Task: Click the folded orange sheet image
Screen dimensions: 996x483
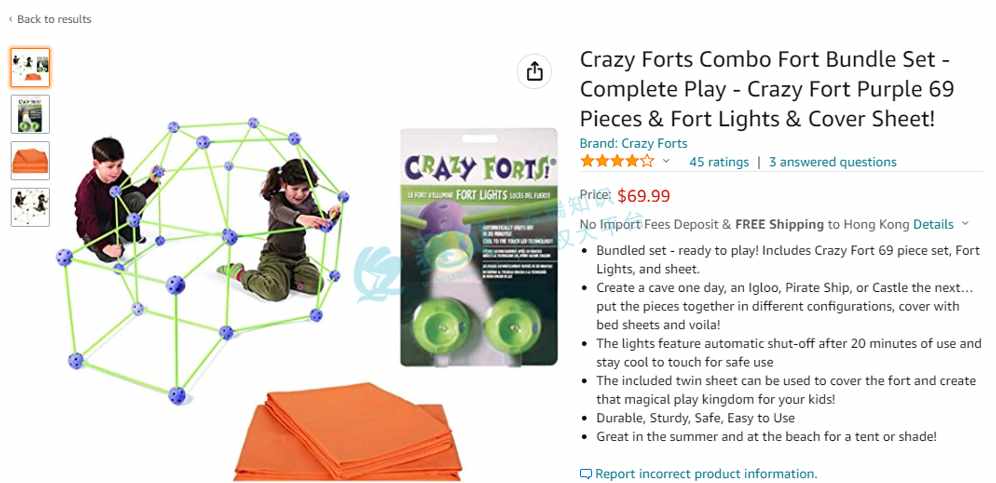Action: tap(348, 432)
